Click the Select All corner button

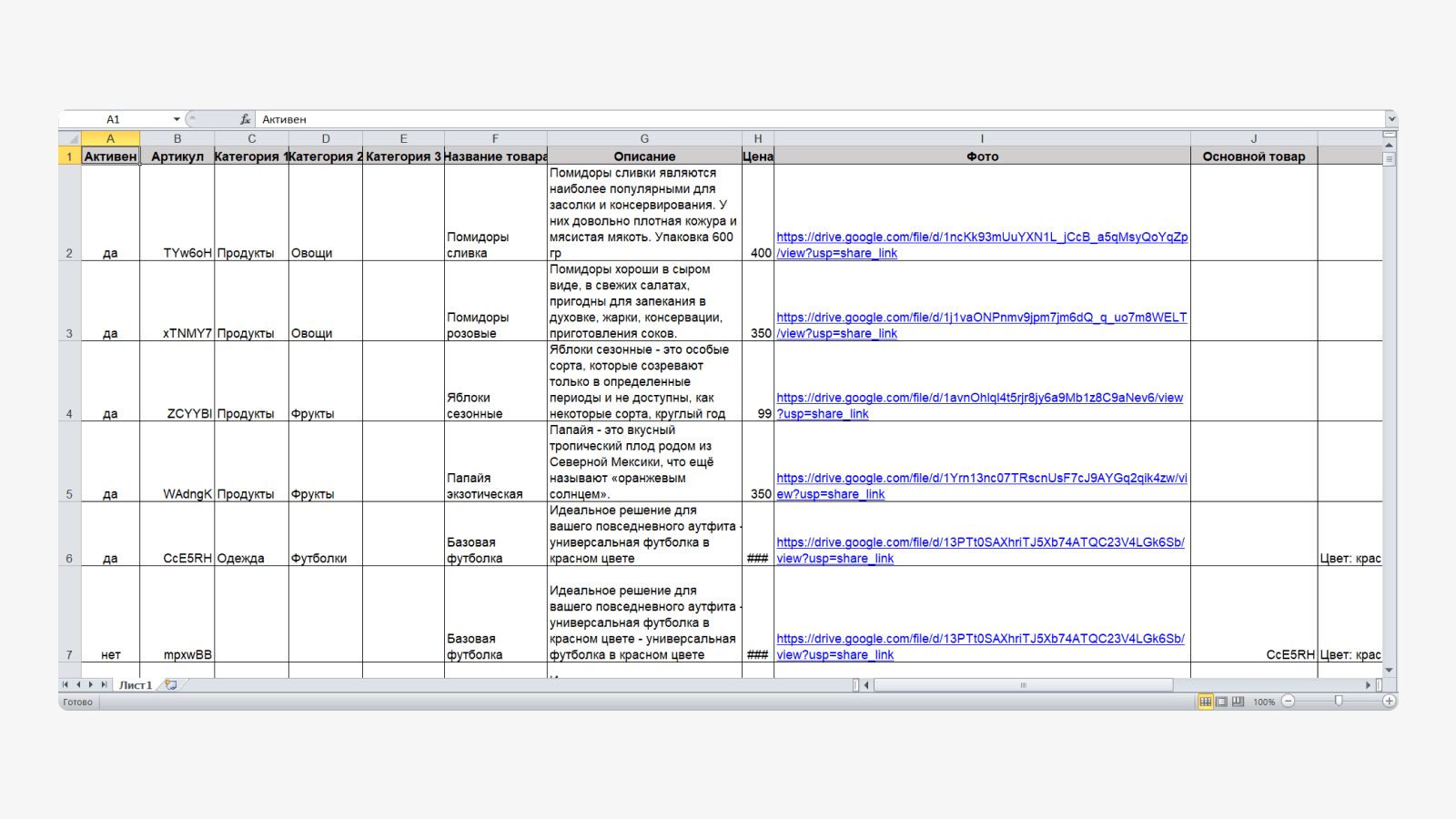70,138
